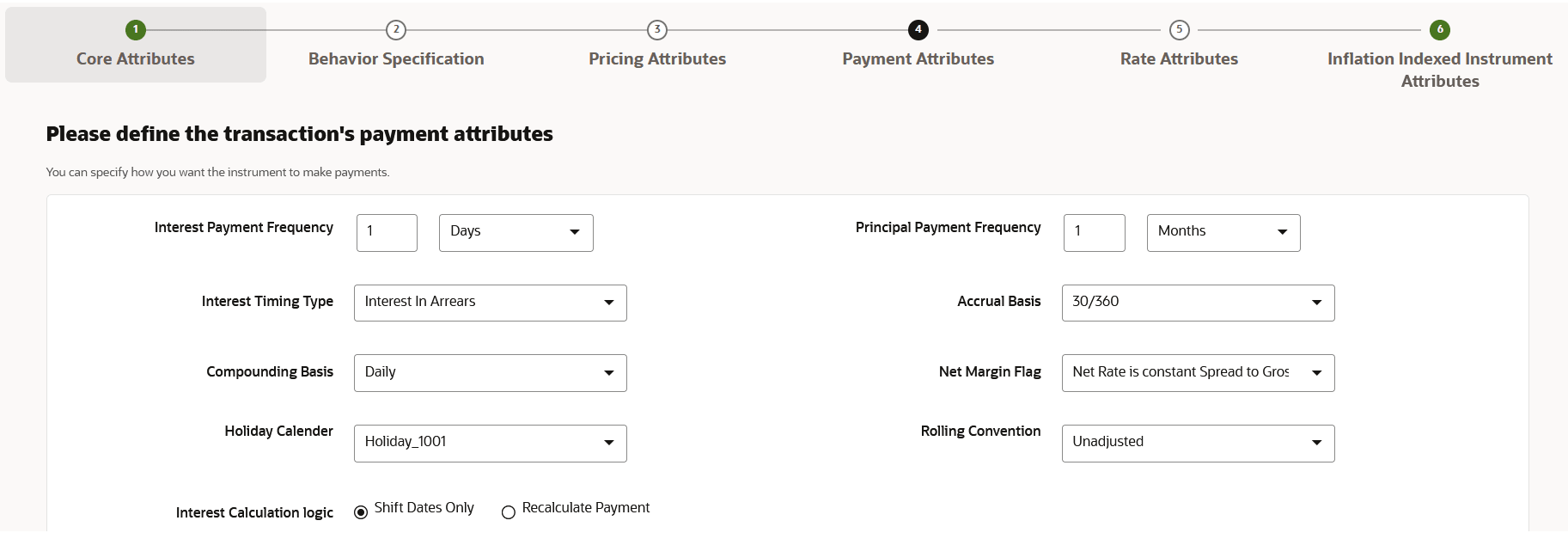This screenshot has height=539, width=1568.
Task: Click the Interest Payment Frequency value field
Action: tap(387, 232)
